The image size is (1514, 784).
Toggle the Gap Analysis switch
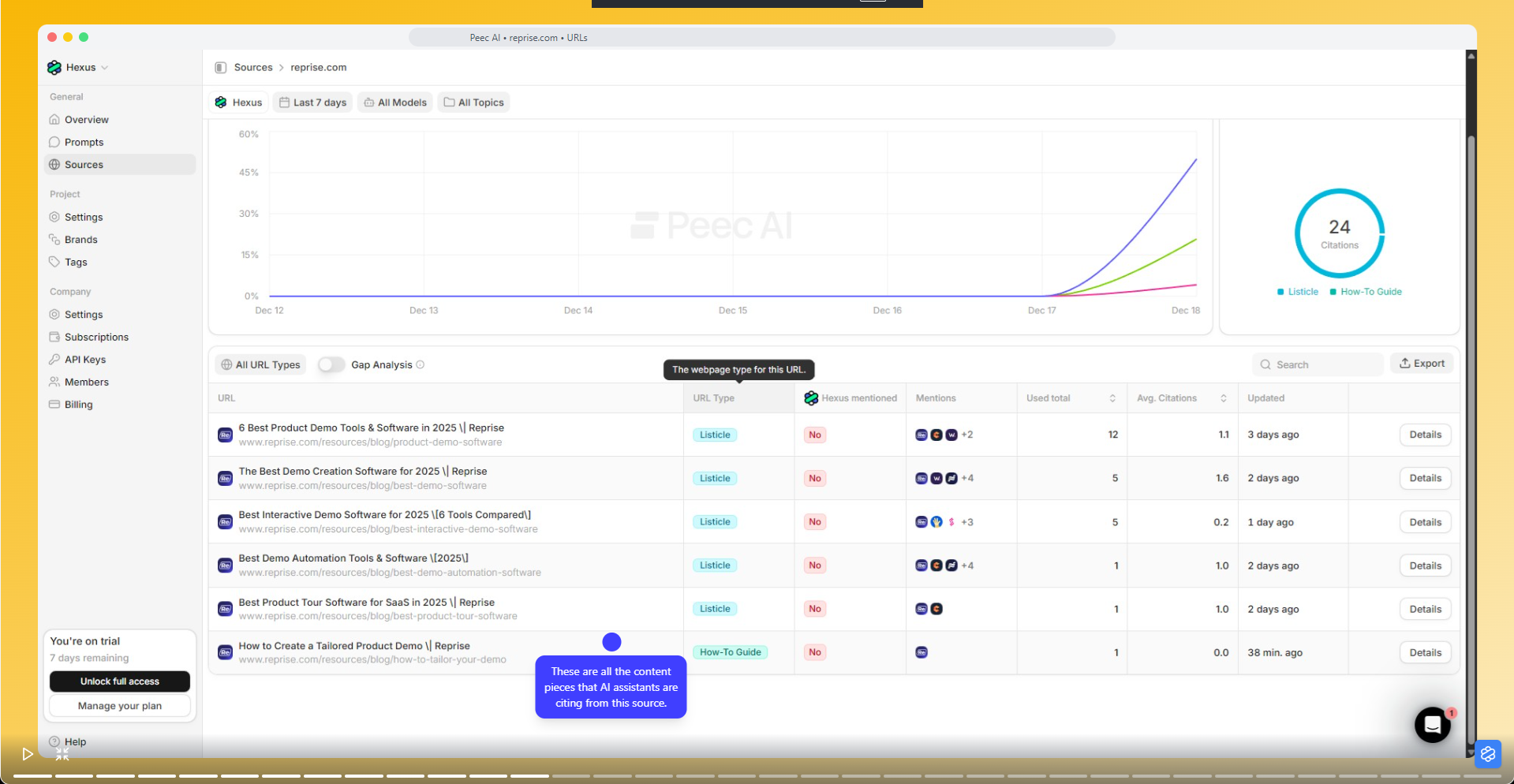[x=331, y=364]
